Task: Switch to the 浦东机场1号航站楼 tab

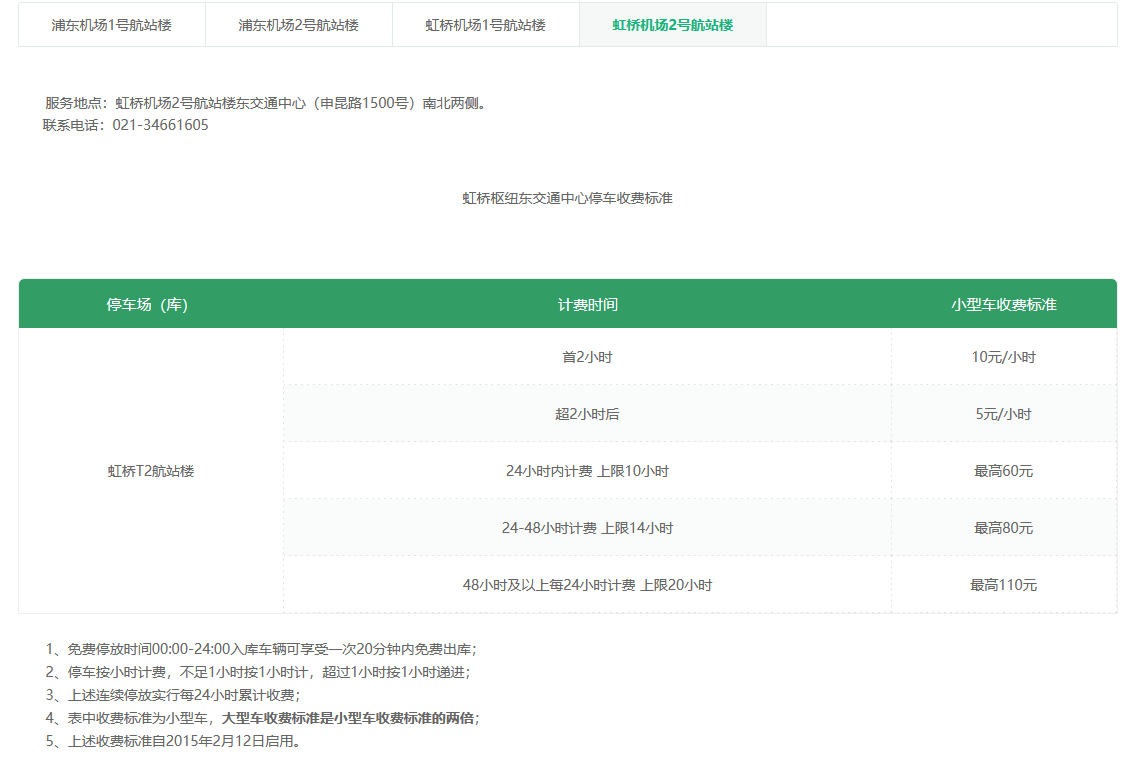Action: (112, 25)
